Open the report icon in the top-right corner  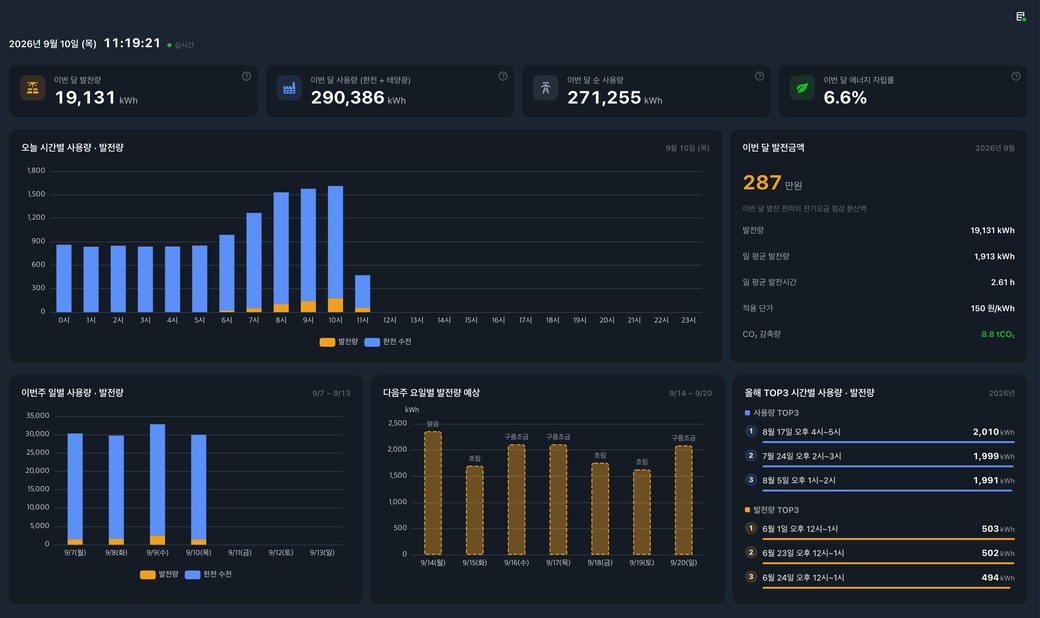point(1021,17)
